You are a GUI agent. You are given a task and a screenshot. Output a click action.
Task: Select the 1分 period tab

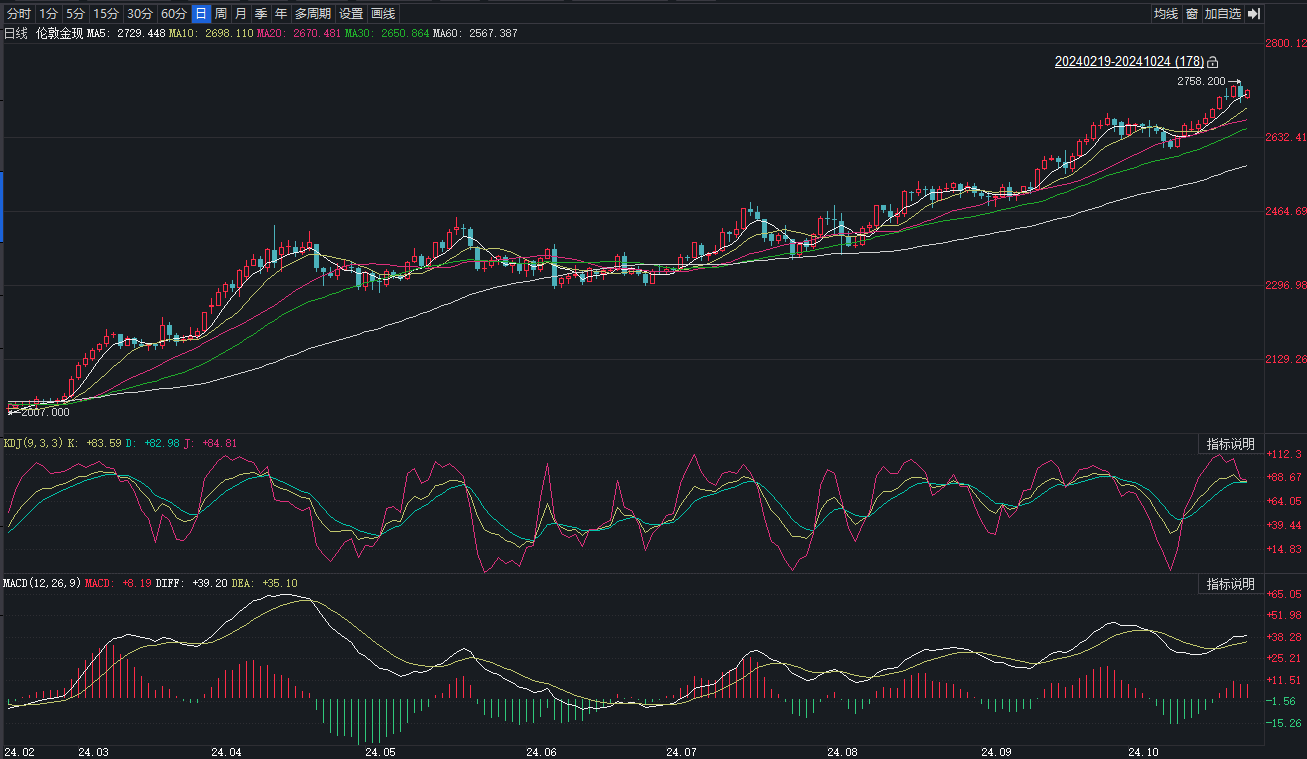[x=48, y=14]
